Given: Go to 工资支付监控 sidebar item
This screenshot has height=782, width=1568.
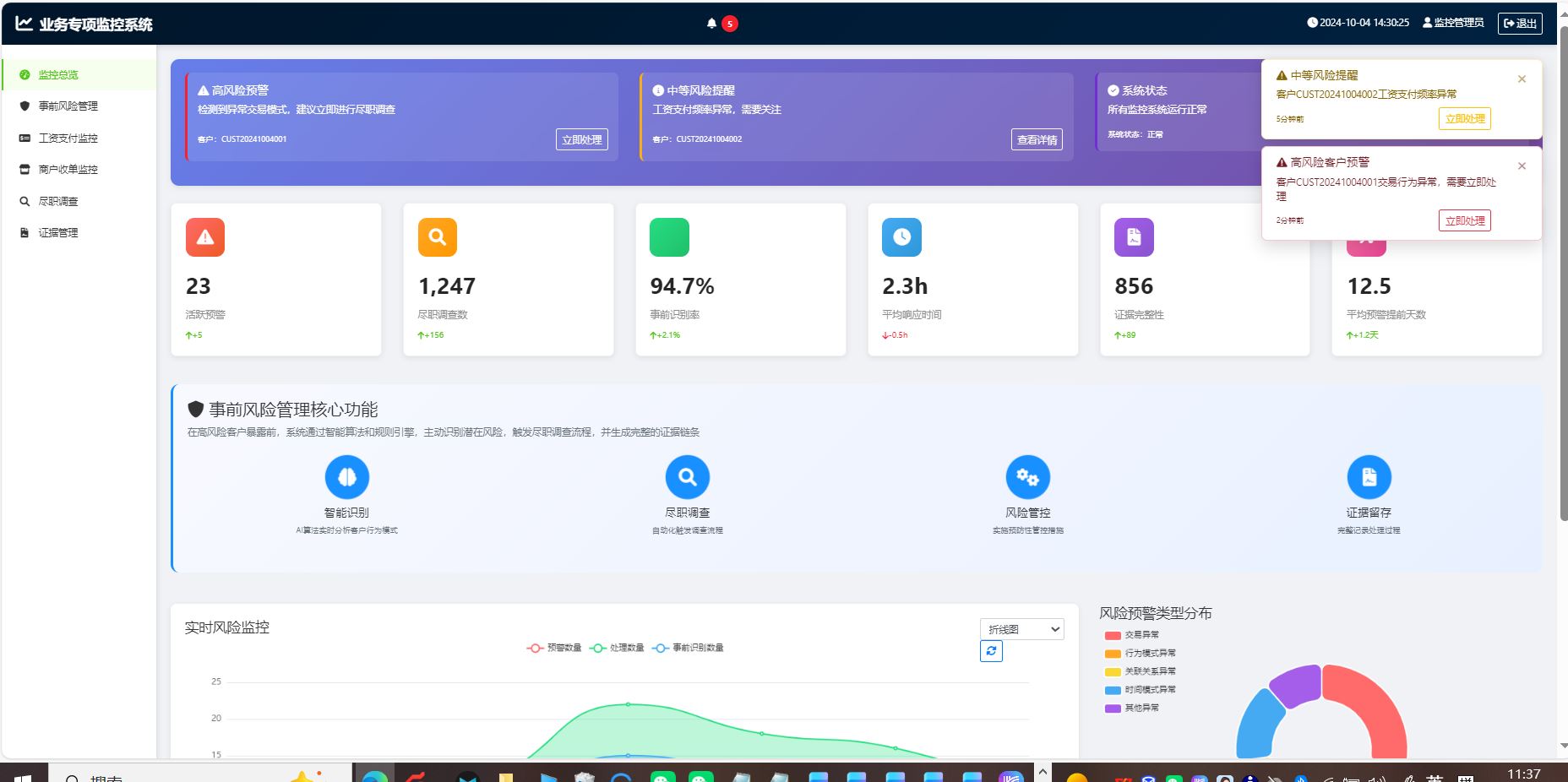Looking at the screenshot, I should point(68,138).
